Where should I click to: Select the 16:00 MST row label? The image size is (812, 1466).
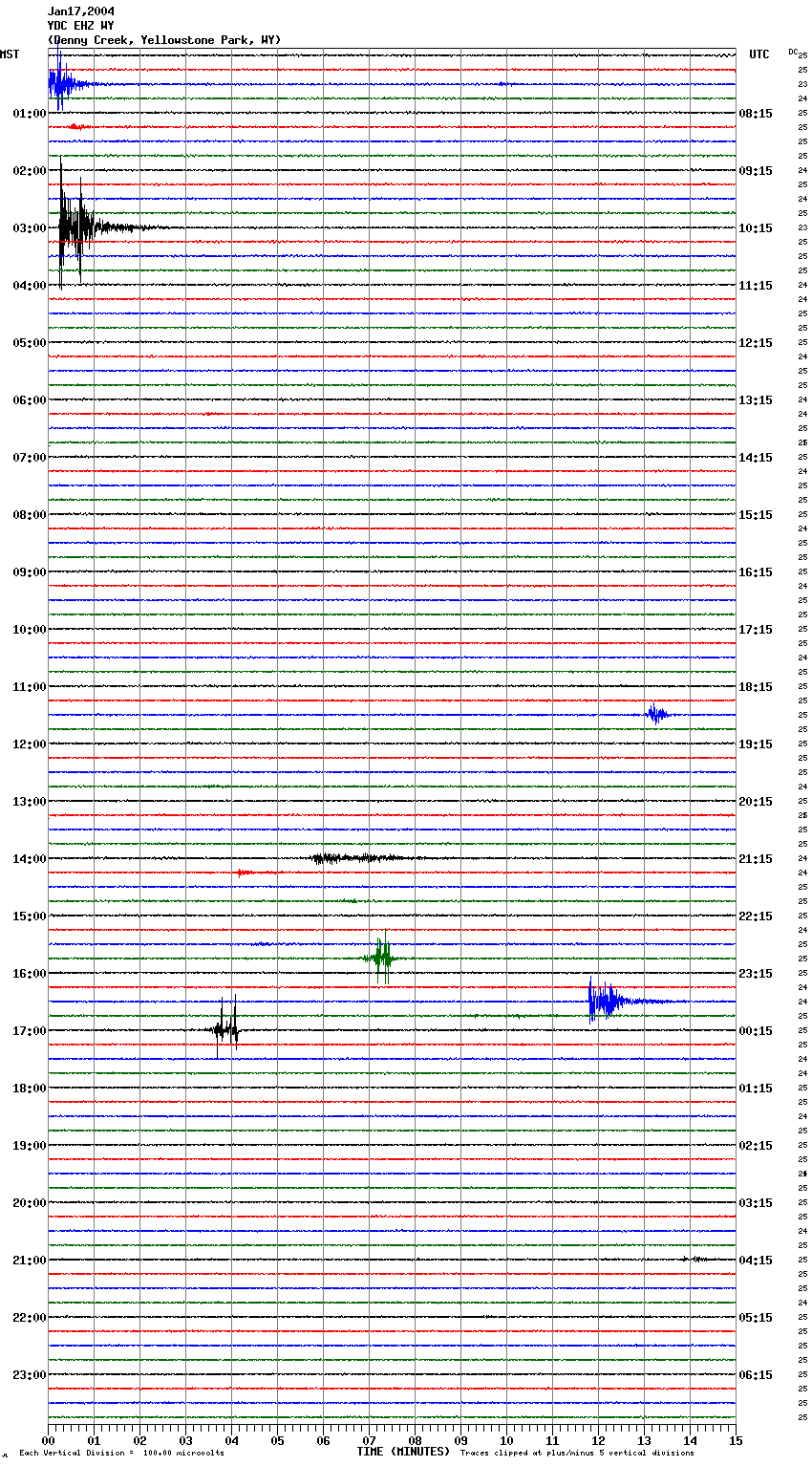(29, 974)
